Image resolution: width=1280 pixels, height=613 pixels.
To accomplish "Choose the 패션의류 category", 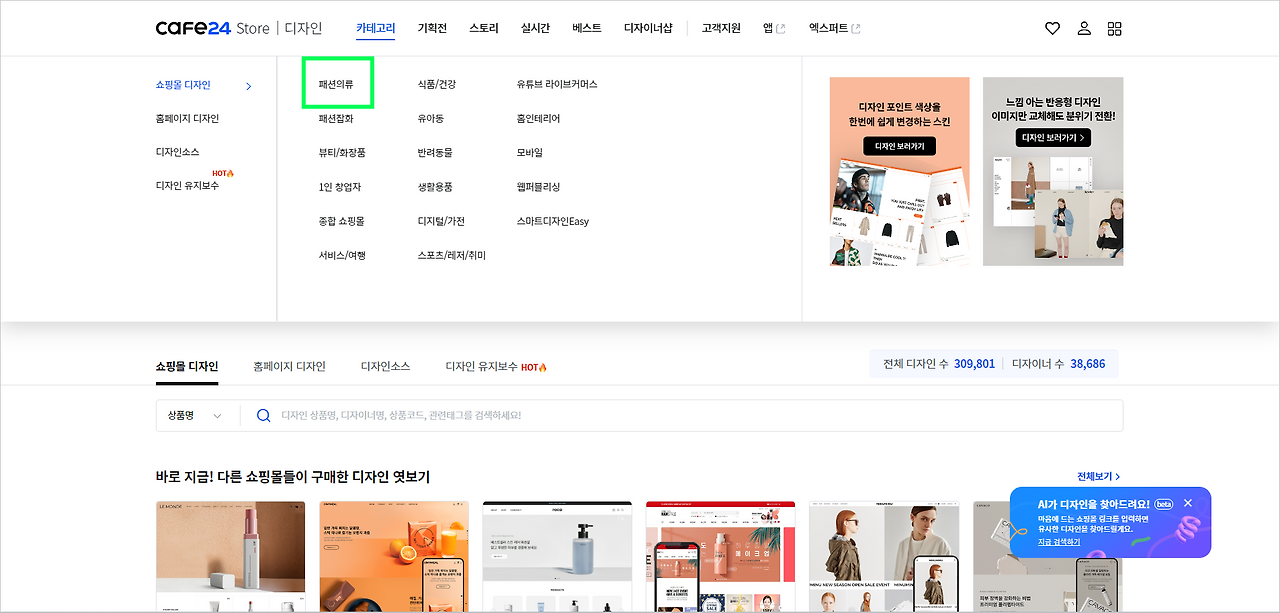I will coord(336,84).
